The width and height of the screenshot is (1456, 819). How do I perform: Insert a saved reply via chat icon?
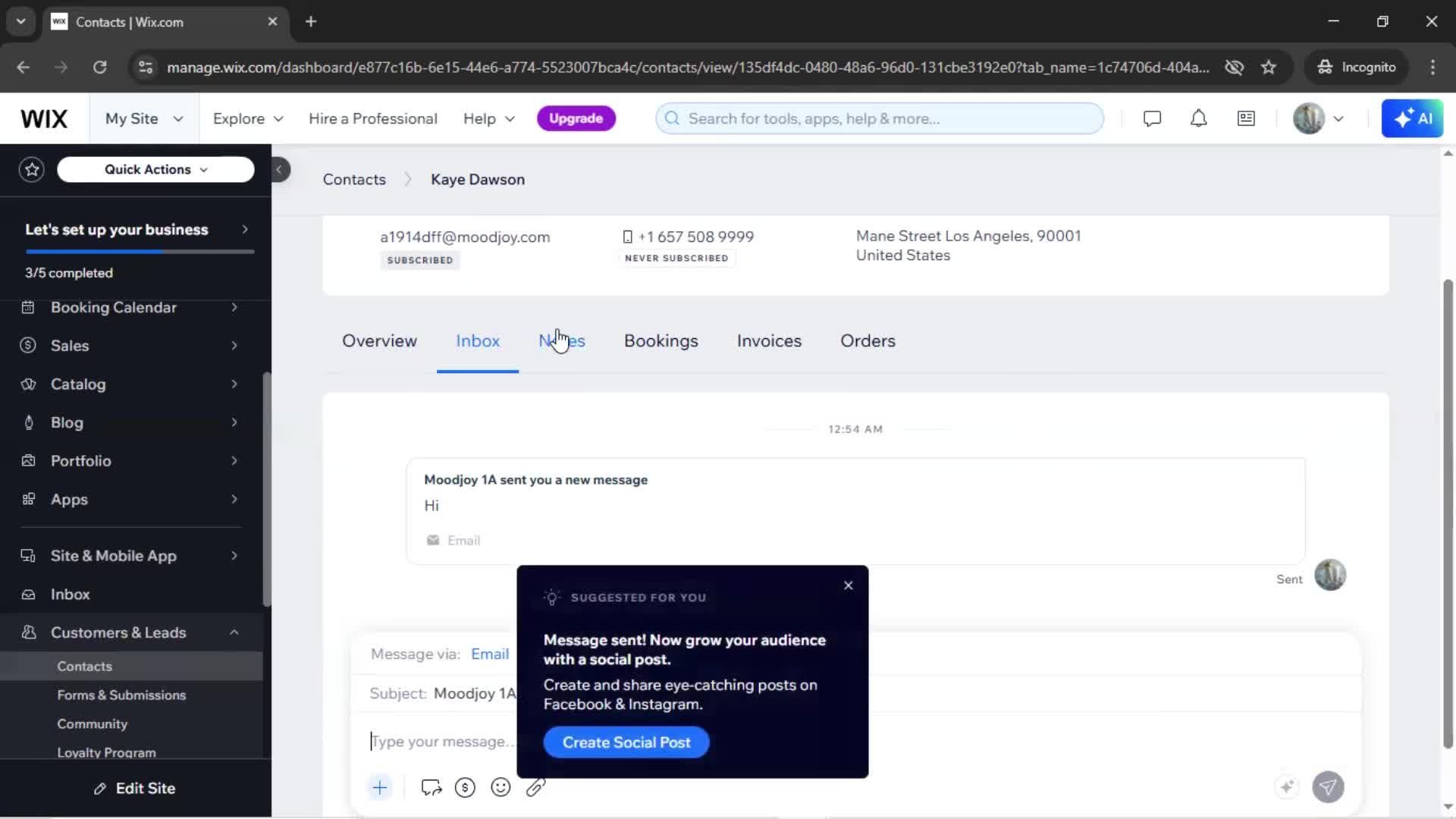431,787
